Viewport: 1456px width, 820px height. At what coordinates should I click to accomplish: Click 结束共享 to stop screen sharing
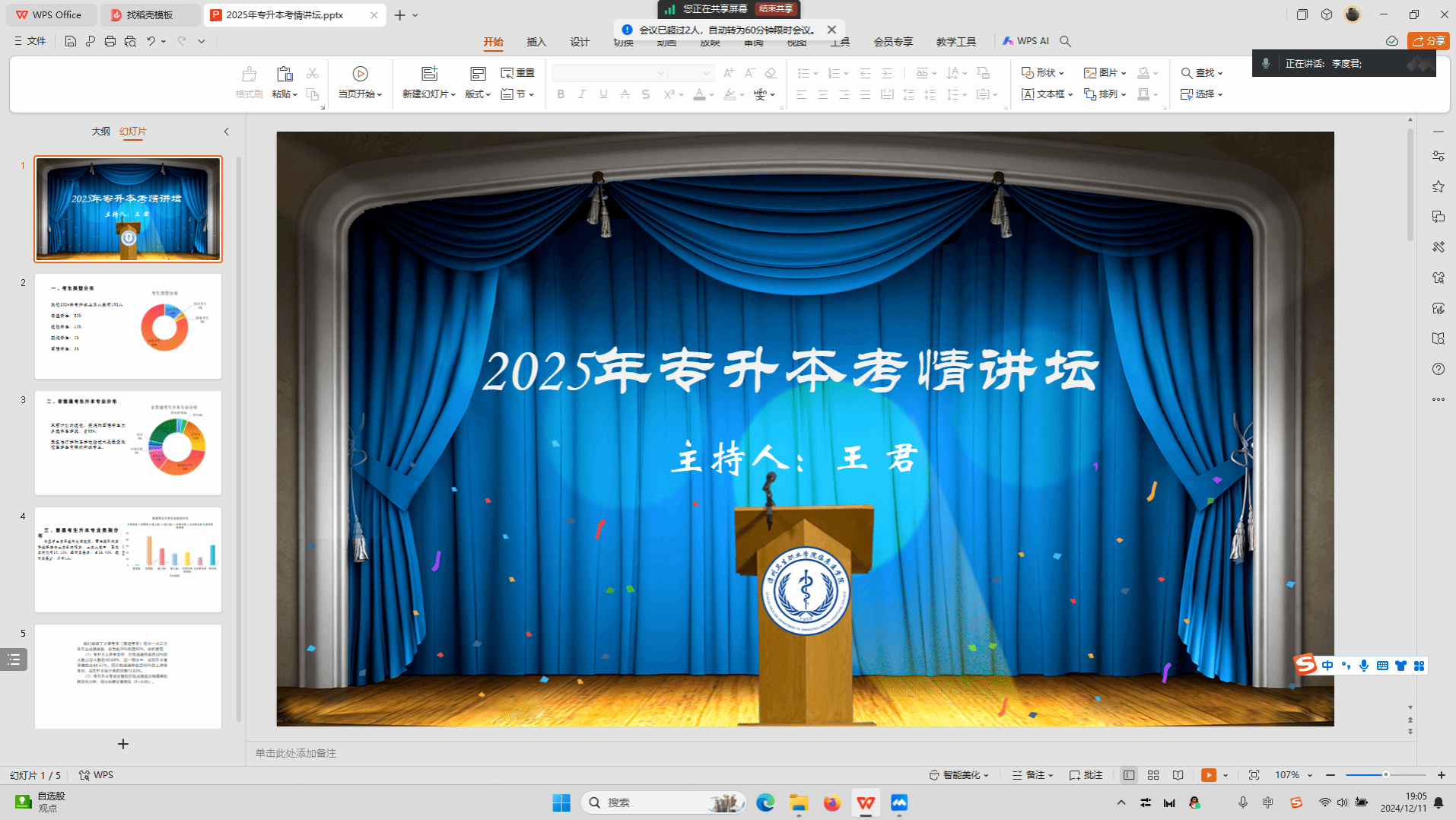pos(775,9)
